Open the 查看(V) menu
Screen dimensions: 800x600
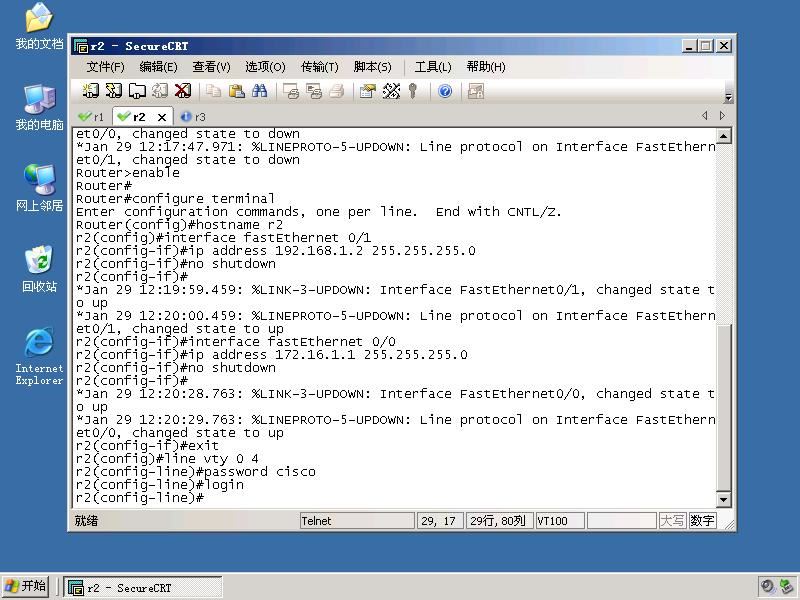(211, 67)
